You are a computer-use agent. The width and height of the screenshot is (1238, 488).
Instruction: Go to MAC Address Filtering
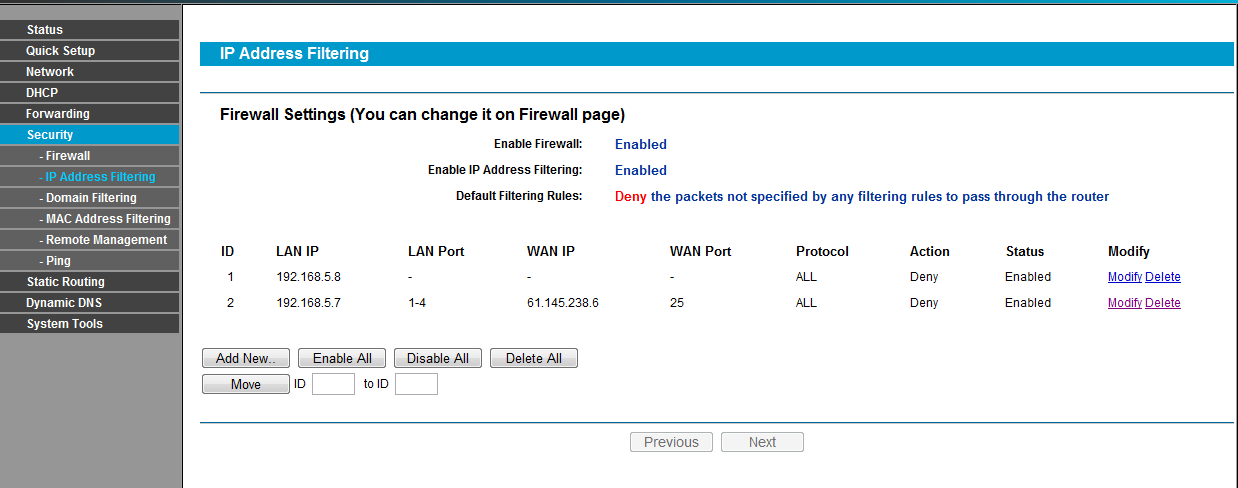coord(108,219)
